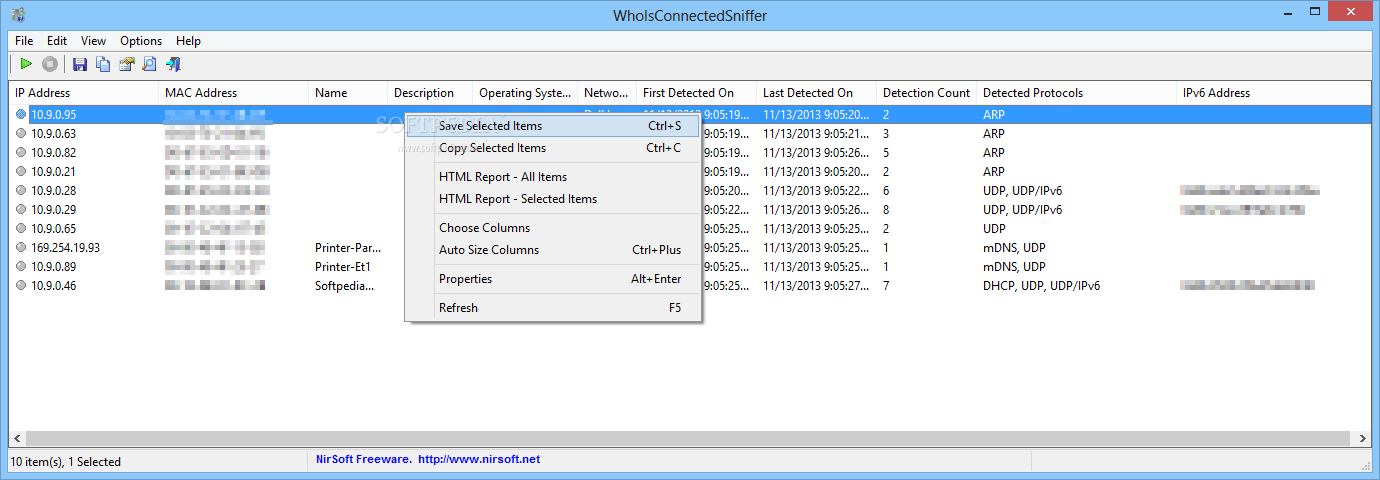Click the horizontal scrollbar right arrow
The width and height of the screenshot is (1380, 480).
[1363, 438]
